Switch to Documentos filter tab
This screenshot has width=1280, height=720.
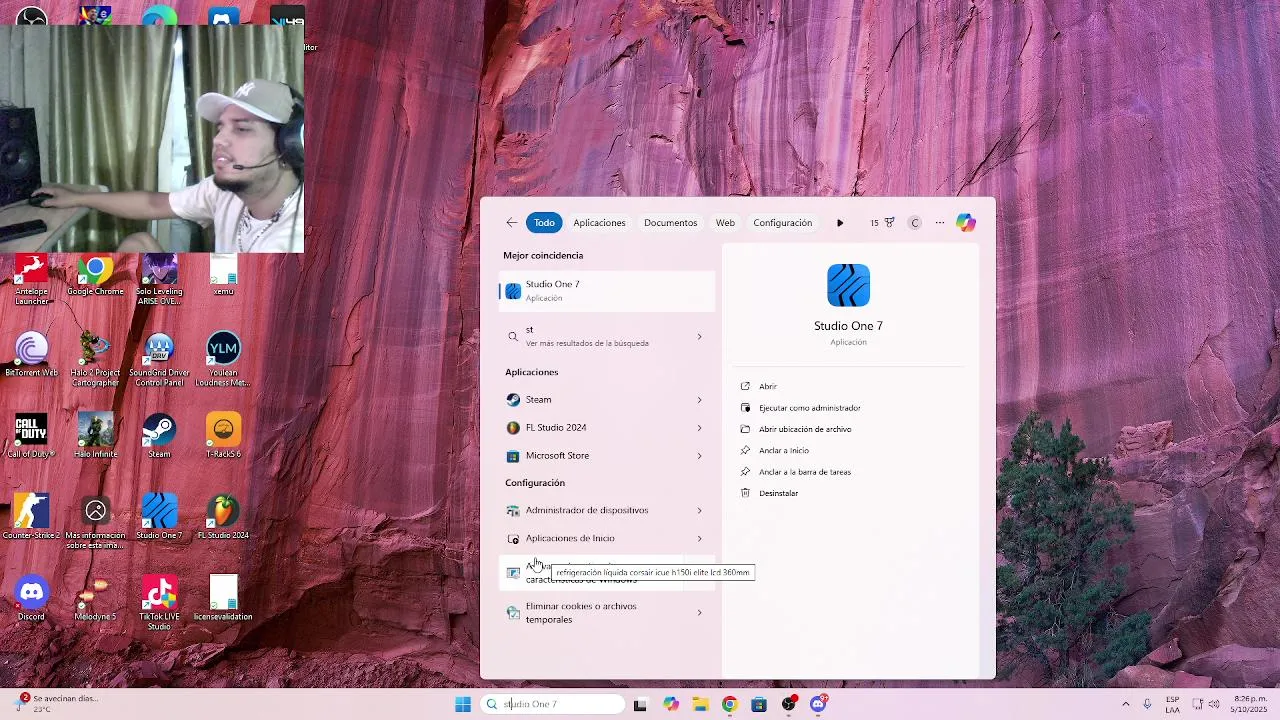670,223
